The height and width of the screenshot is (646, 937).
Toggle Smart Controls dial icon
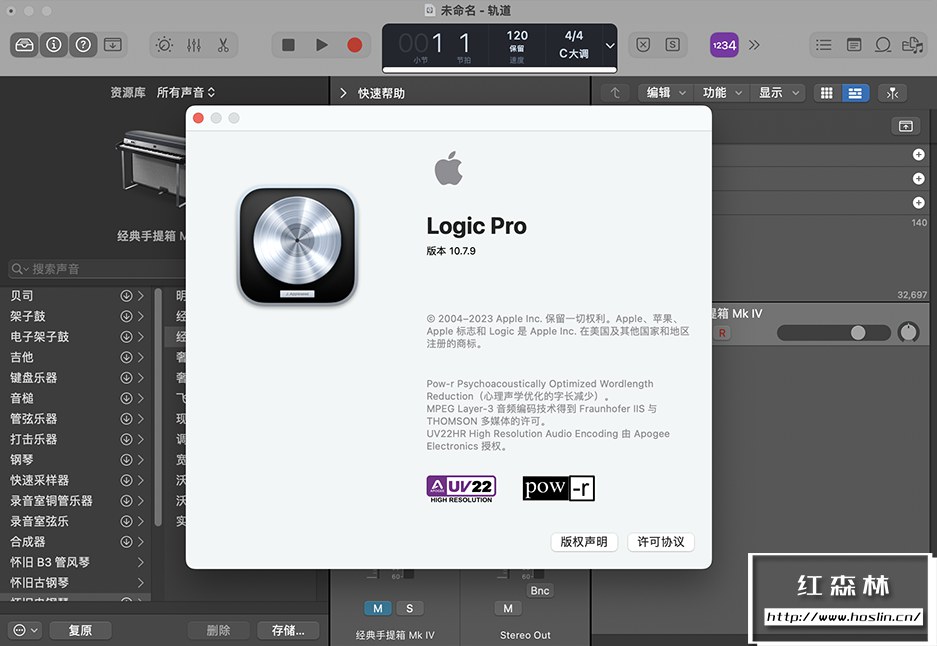tap(164, 45)
